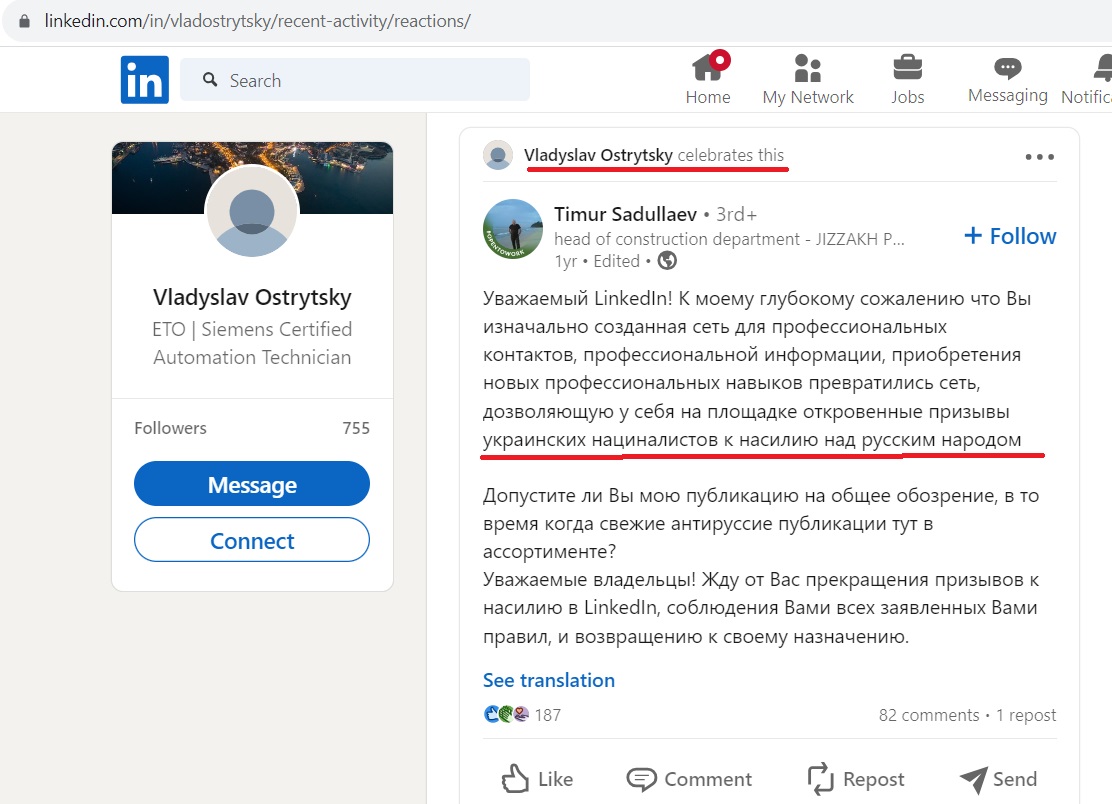Click Timur Sadullaev's profile photo

[513, 229]
